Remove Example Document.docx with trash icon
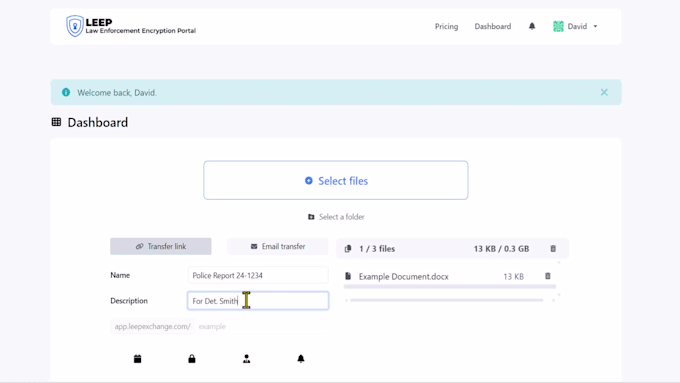The image size is (680, 383). (548, 276)
